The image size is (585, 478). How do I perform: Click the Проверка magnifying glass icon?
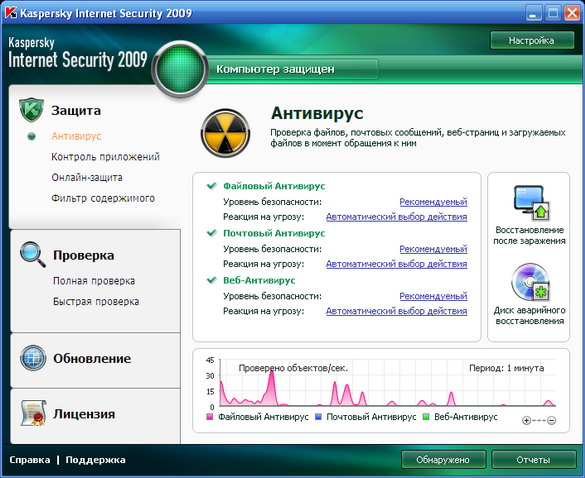33,254
